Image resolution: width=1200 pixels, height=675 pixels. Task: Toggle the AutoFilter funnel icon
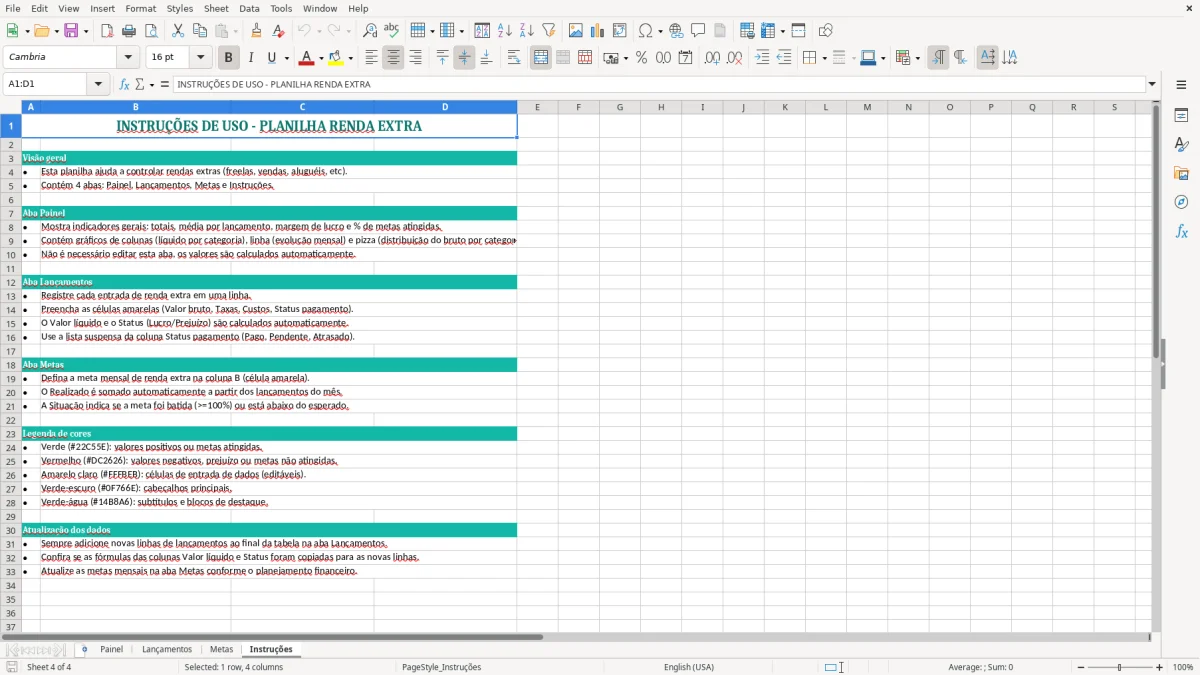pos(549,31)
